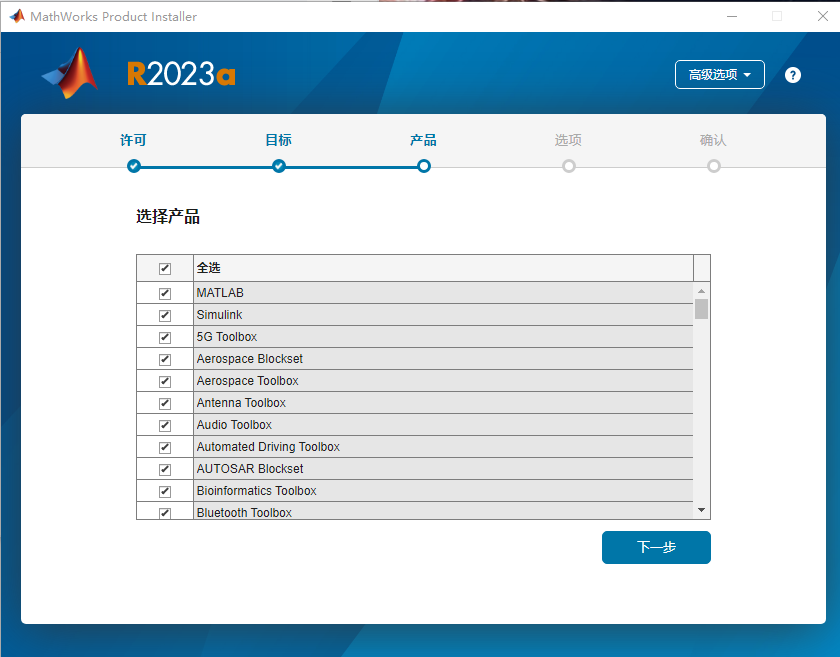
Task: Click the MATLAB logo in header
Action: [70, 73]
